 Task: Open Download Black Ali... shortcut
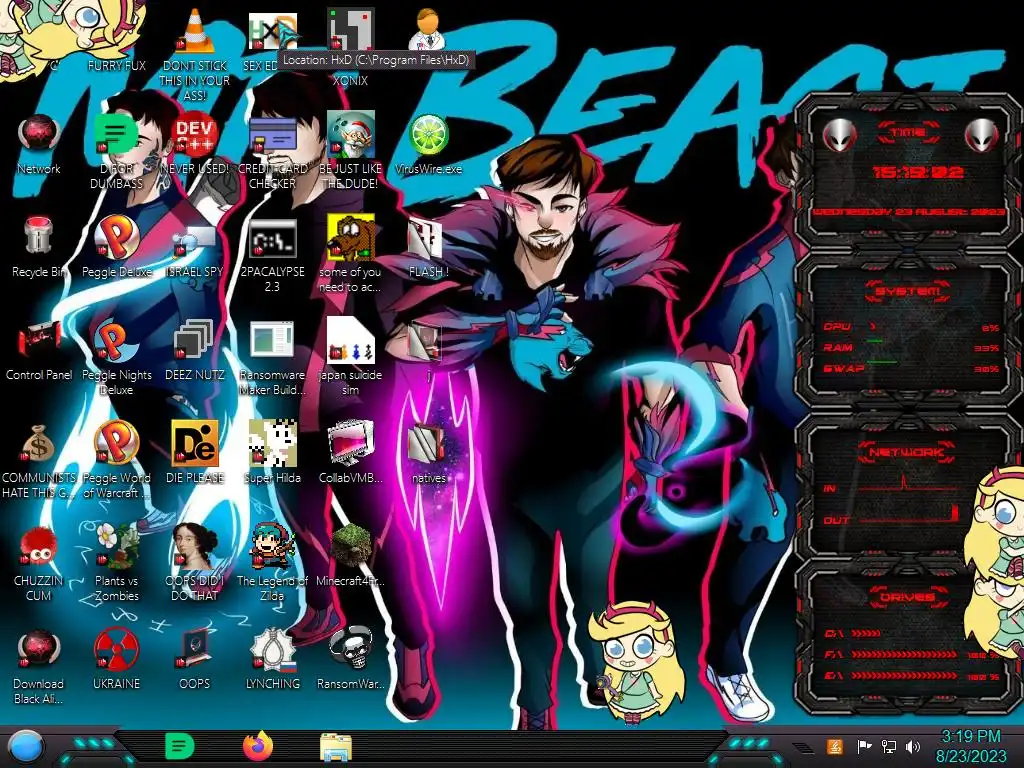coord(39,666)
